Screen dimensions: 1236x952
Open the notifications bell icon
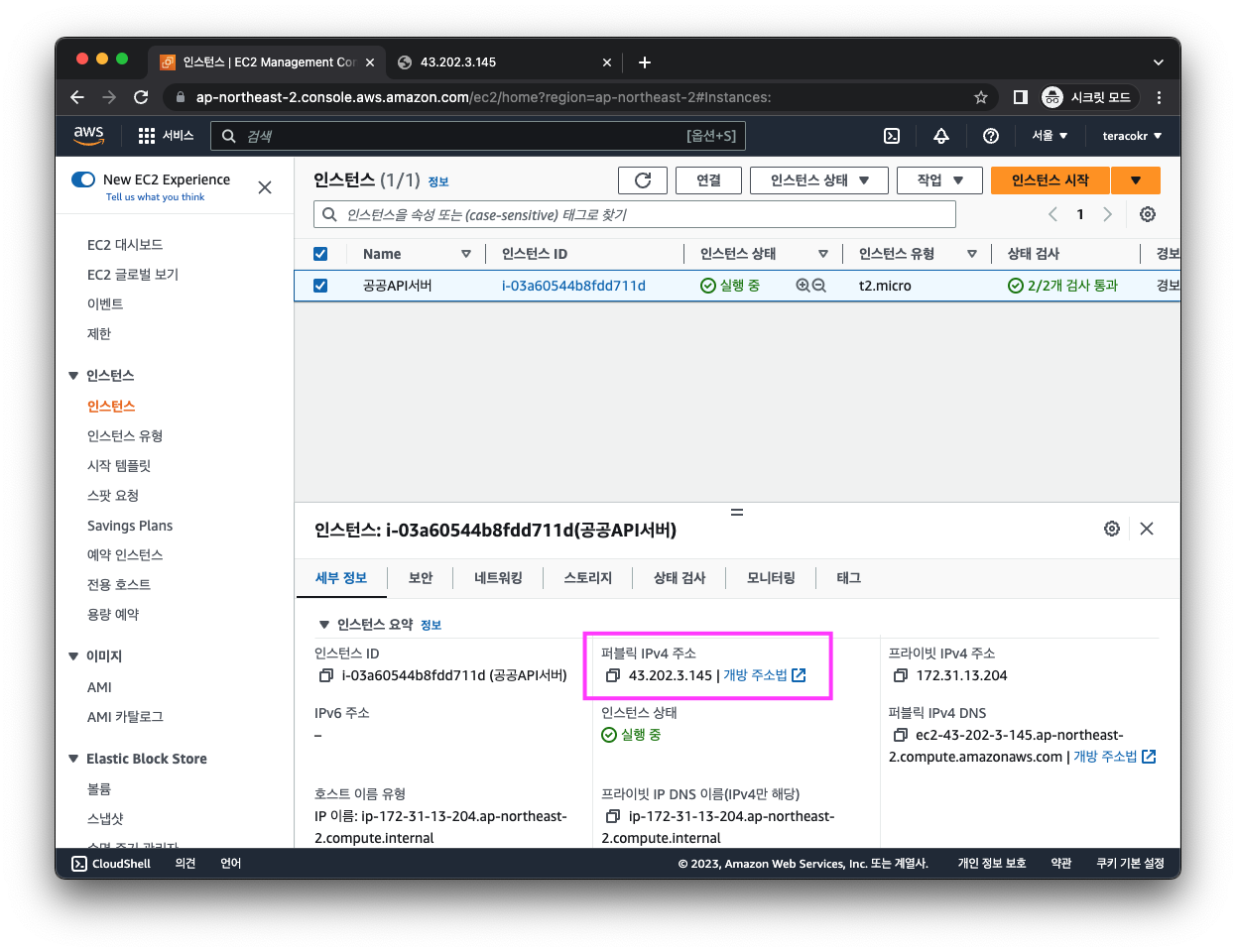[941, 136]
